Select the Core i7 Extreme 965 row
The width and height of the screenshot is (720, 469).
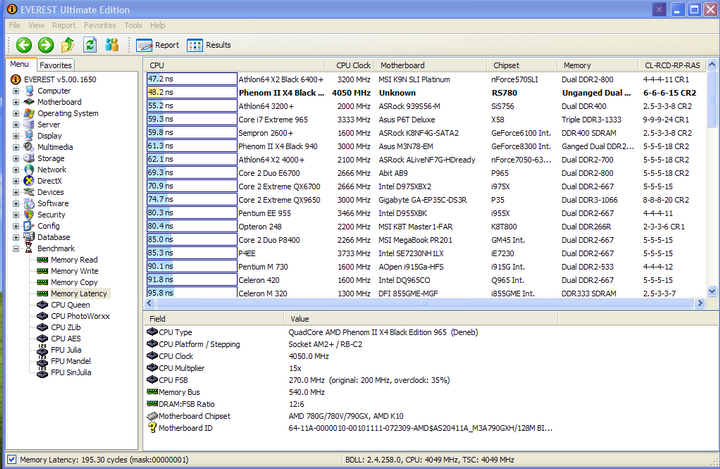point(426,119)
